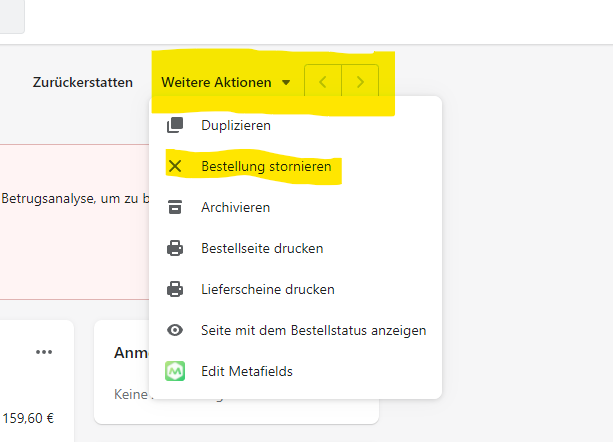Click the Zurückerstatten button

click(83, 82)
